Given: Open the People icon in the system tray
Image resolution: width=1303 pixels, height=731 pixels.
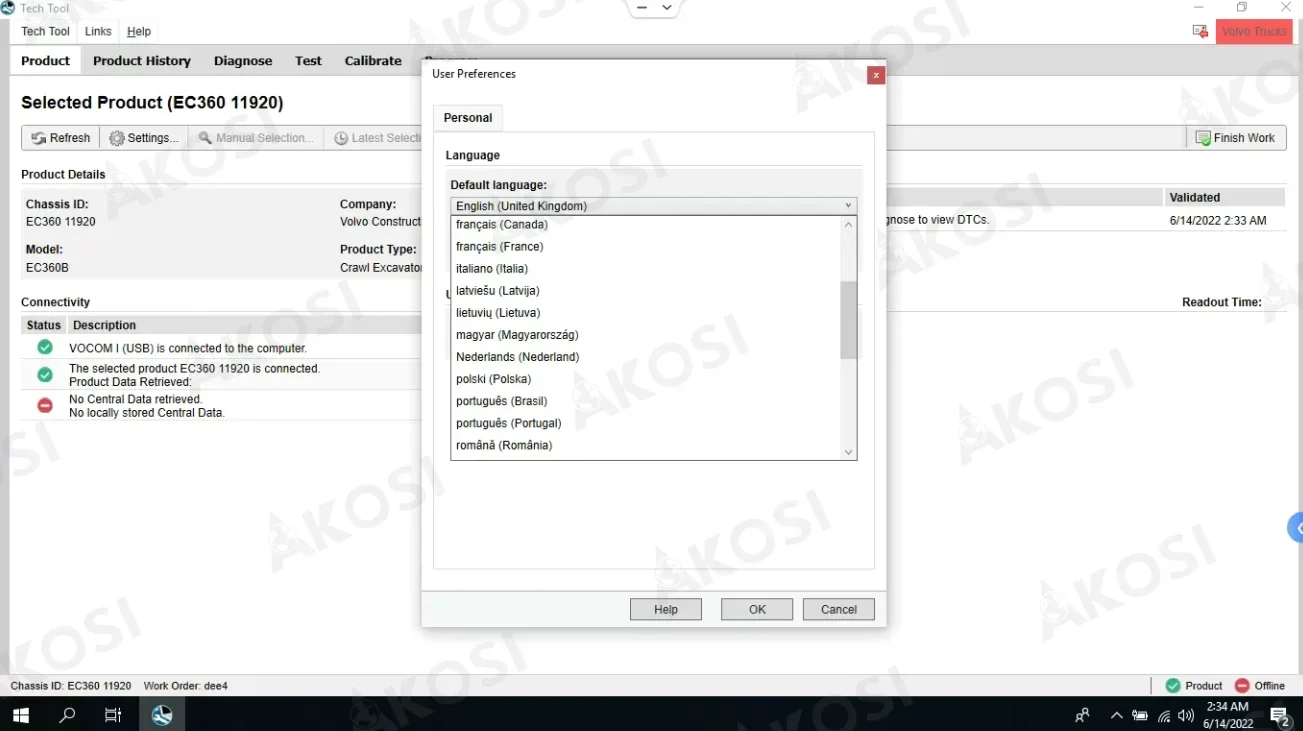Looking at the screenshot, I should (x=1082, y=715).
